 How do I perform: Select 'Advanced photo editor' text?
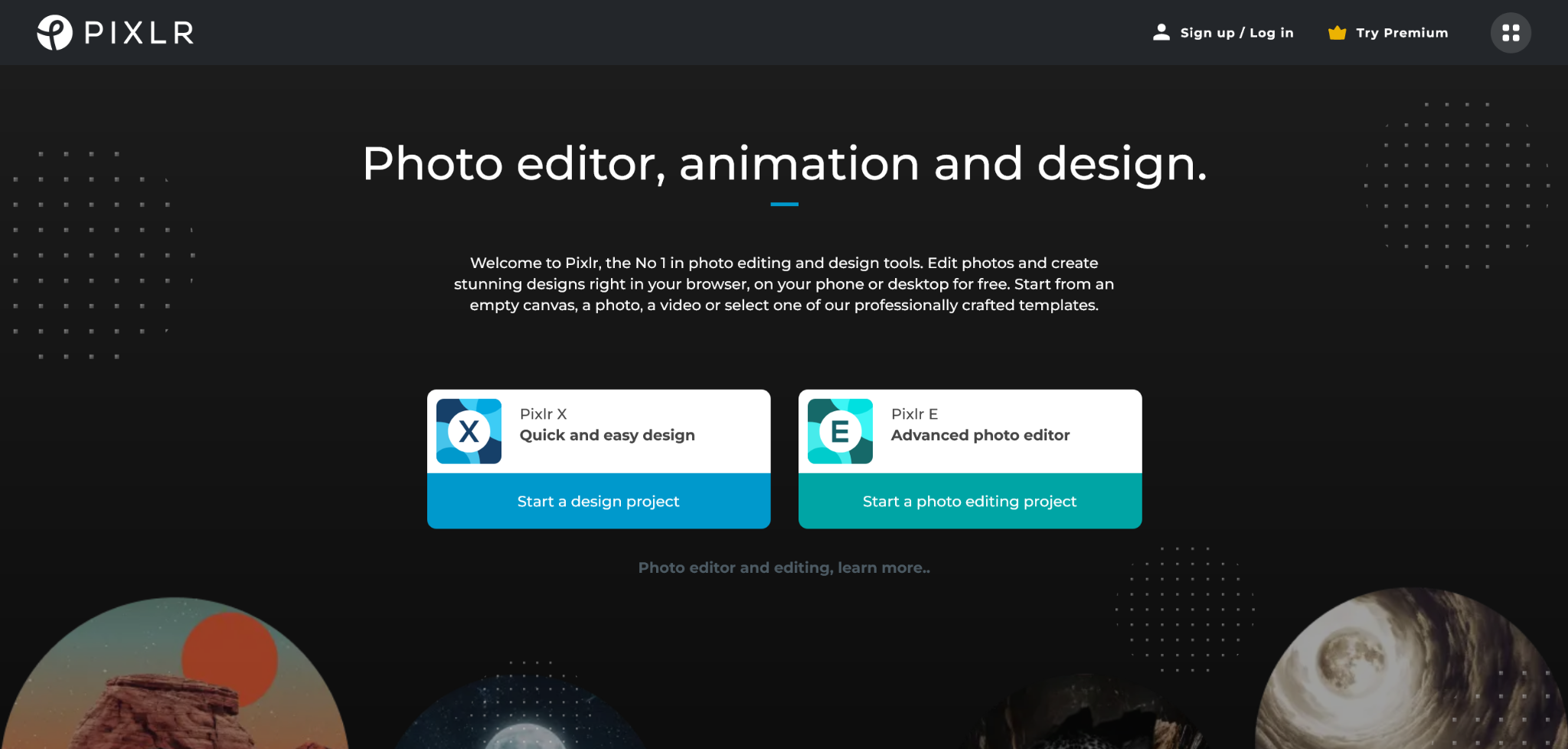pos(980,435)
